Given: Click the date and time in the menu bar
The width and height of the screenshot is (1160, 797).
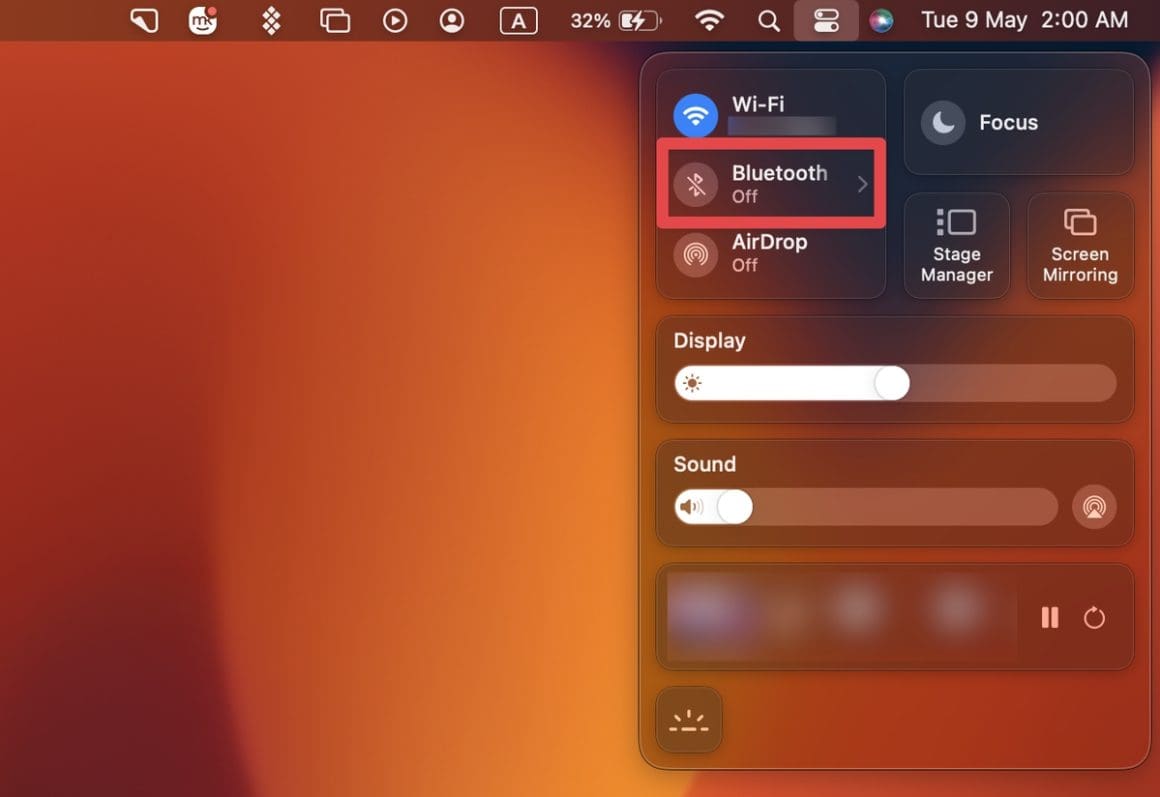Looking at the screenshot, I should coord(1023,20).
